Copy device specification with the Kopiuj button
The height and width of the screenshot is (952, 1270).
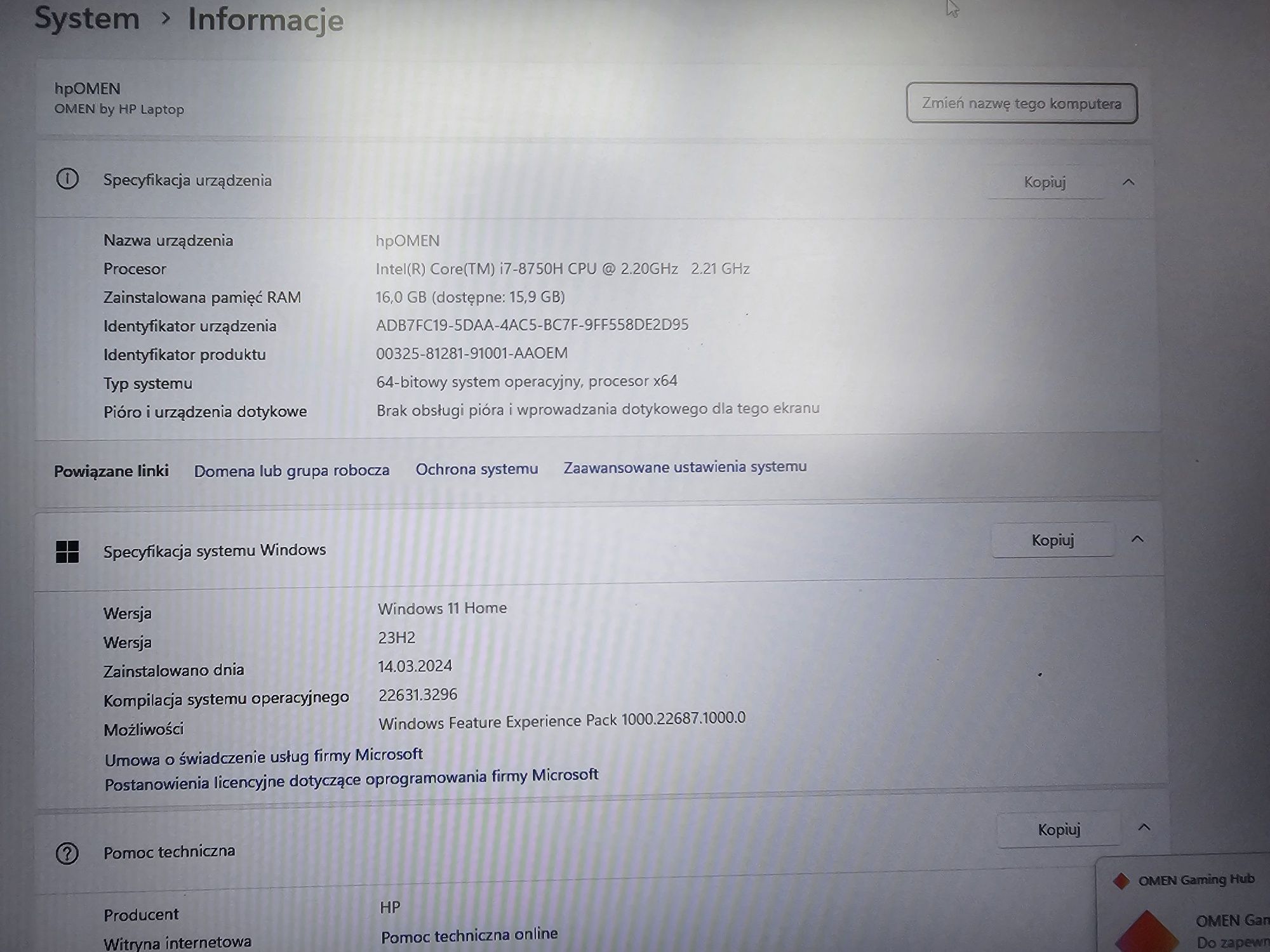(x=1045, y=182)
